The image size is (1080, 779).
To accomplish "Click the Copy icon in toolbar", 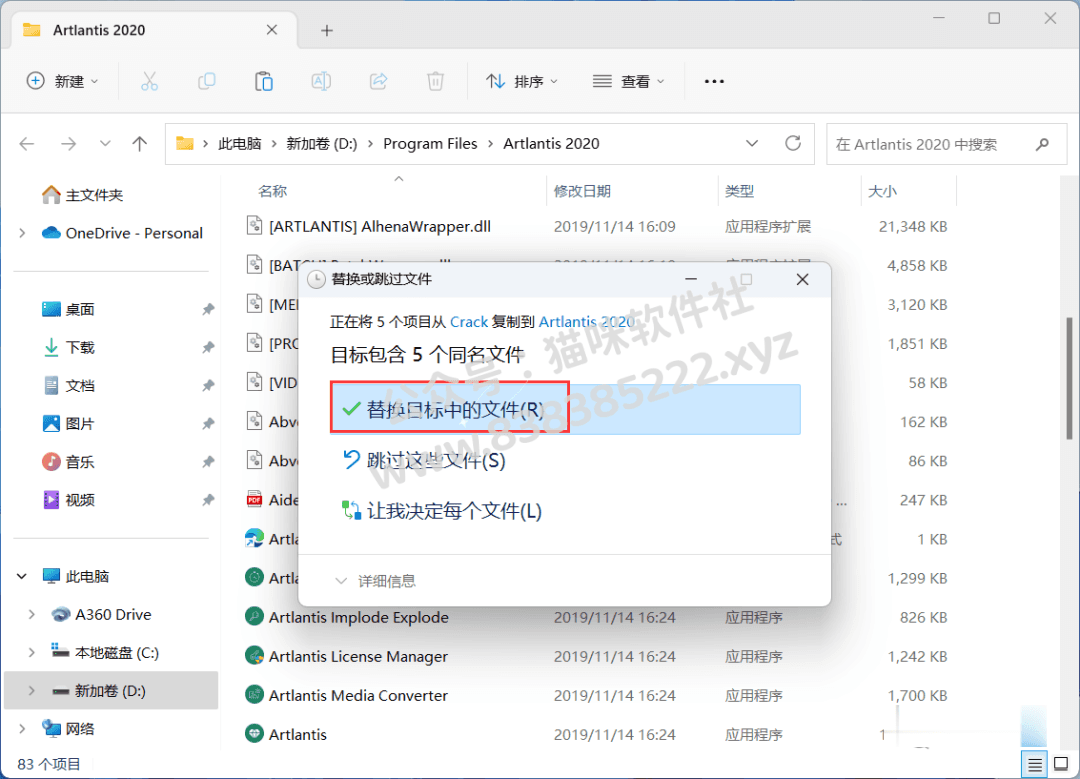I will 207,81.
